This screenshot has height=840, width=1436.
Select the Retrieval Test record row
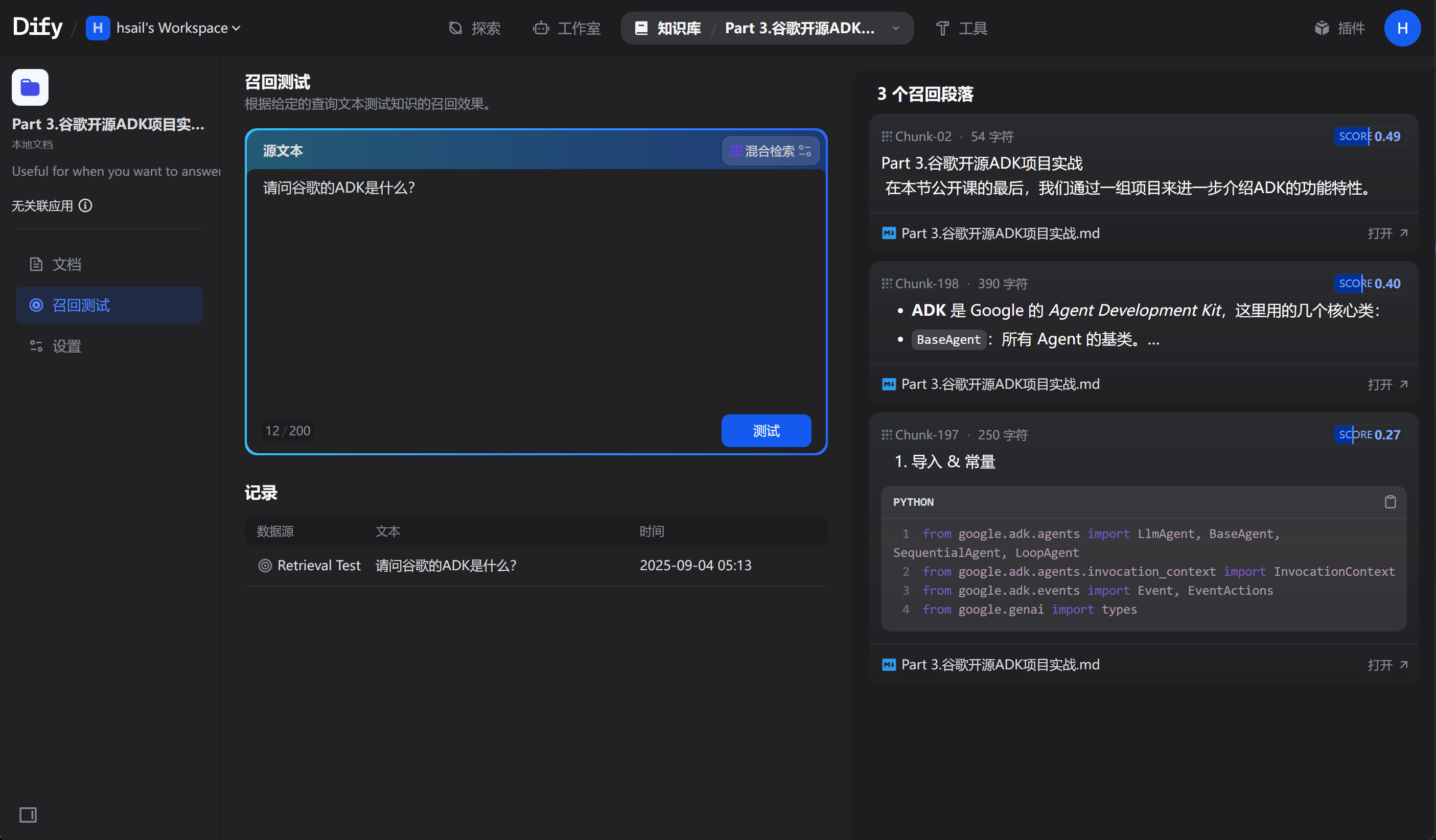pyautogui.click(x=536, y=565)
